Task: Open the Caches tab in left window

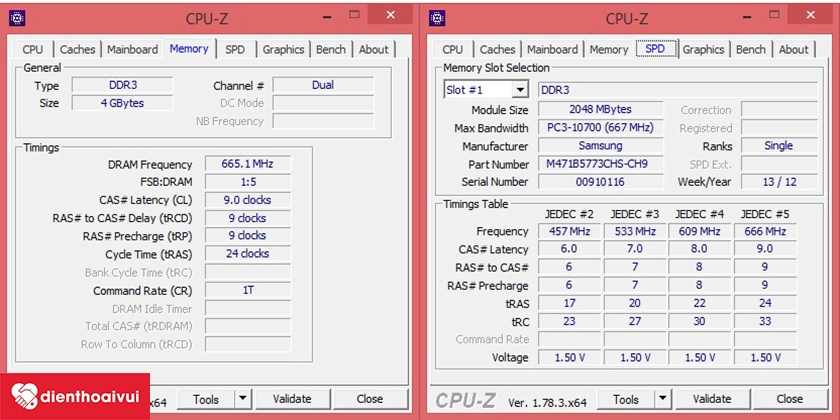Action: click(77, 49)
